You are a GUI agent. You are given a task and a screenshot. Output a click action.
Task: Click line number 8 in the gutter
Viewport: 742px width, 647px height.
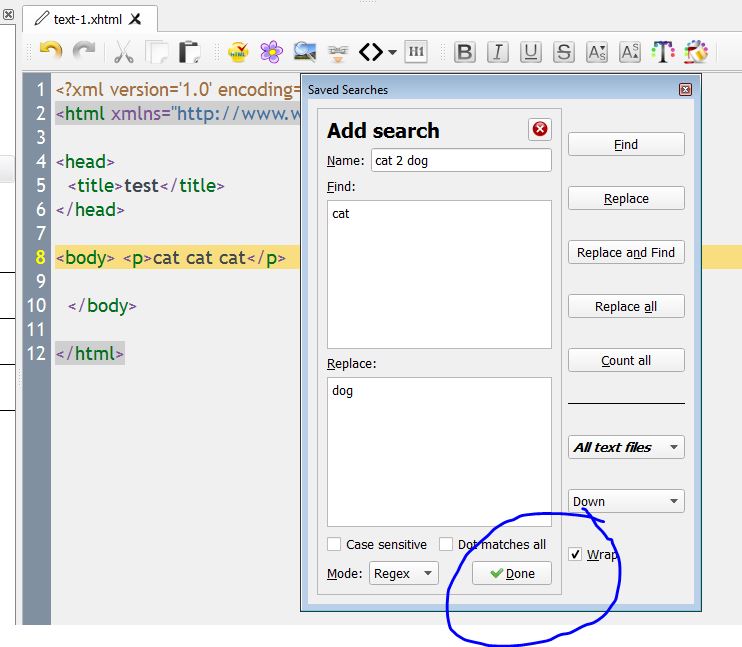click(x=40, y=257)
